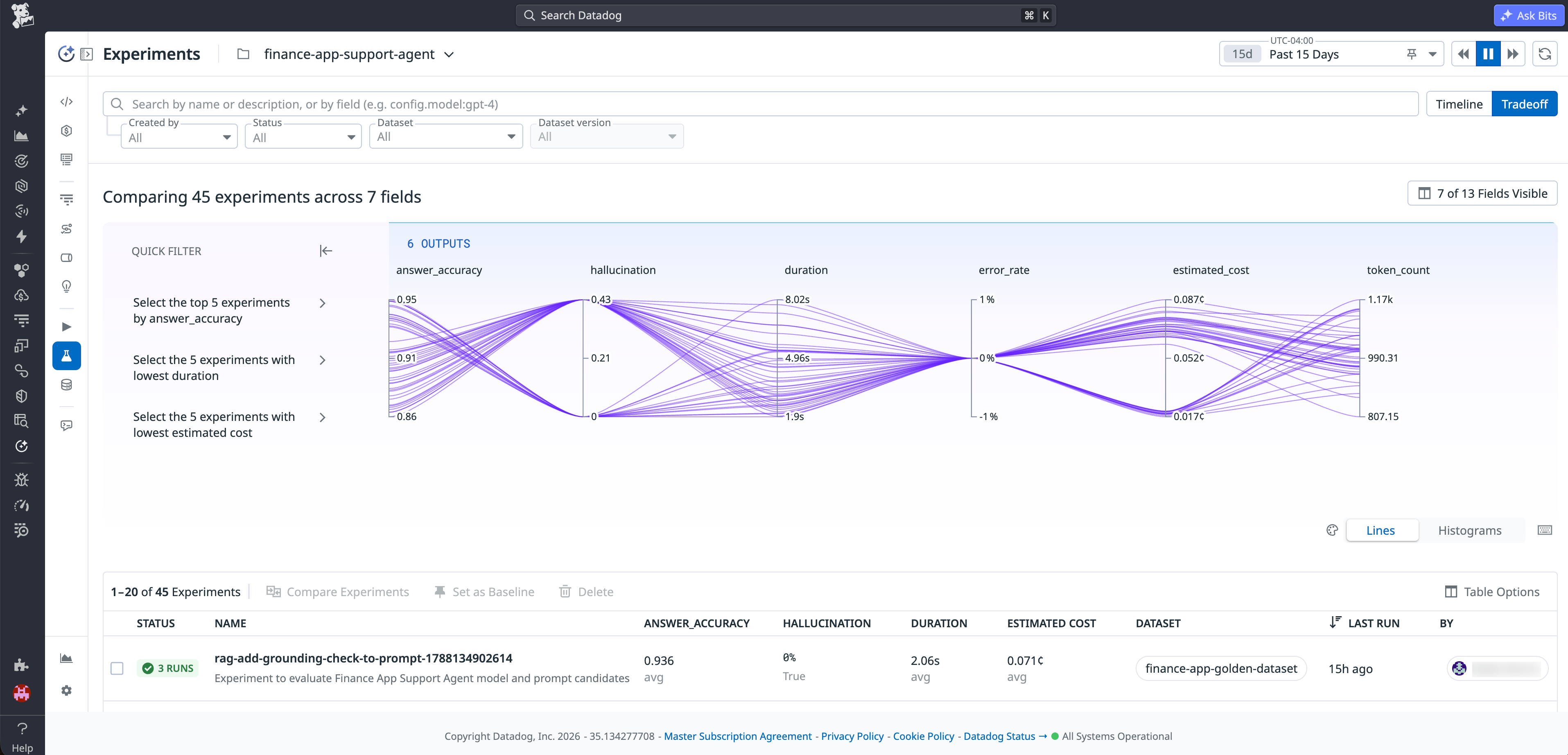This screenshot has width=1568, height=755.
Task: Select the rag-add-grounding-check experiment checkbox
Action: (x=117, y=669)
